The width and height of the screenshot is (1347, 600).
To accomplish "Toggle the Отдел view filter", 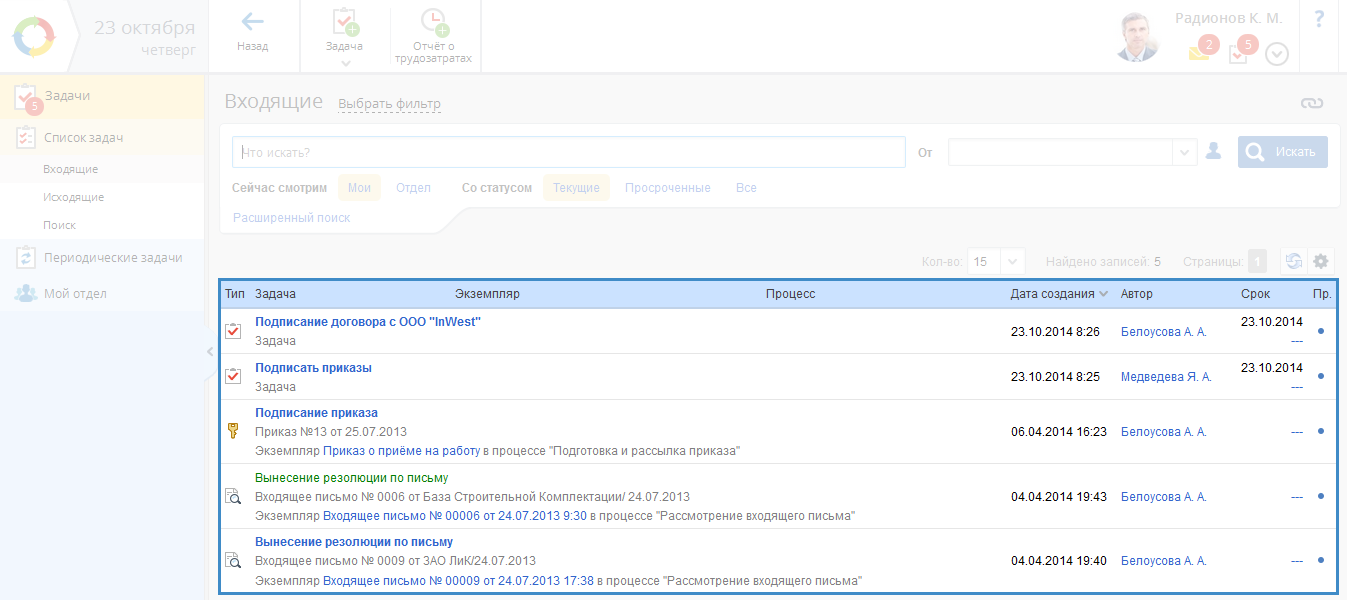I will click(413, 188).
